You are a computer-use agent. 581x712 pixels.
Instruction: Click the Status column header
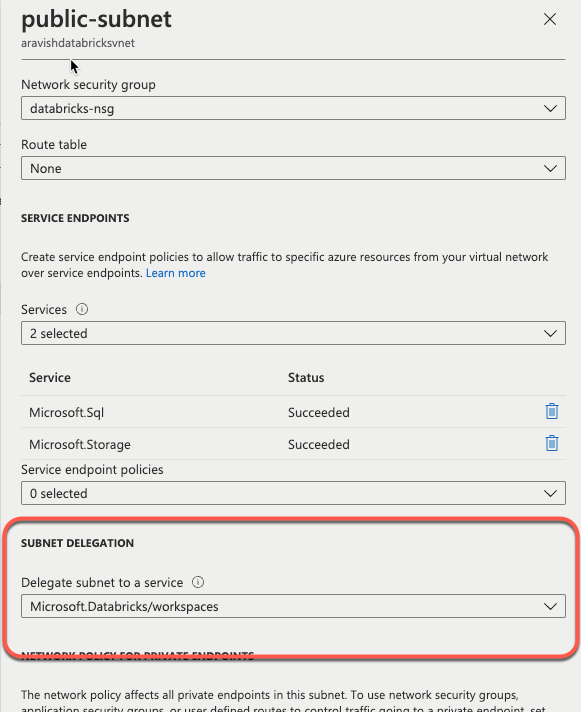[306, 377]
